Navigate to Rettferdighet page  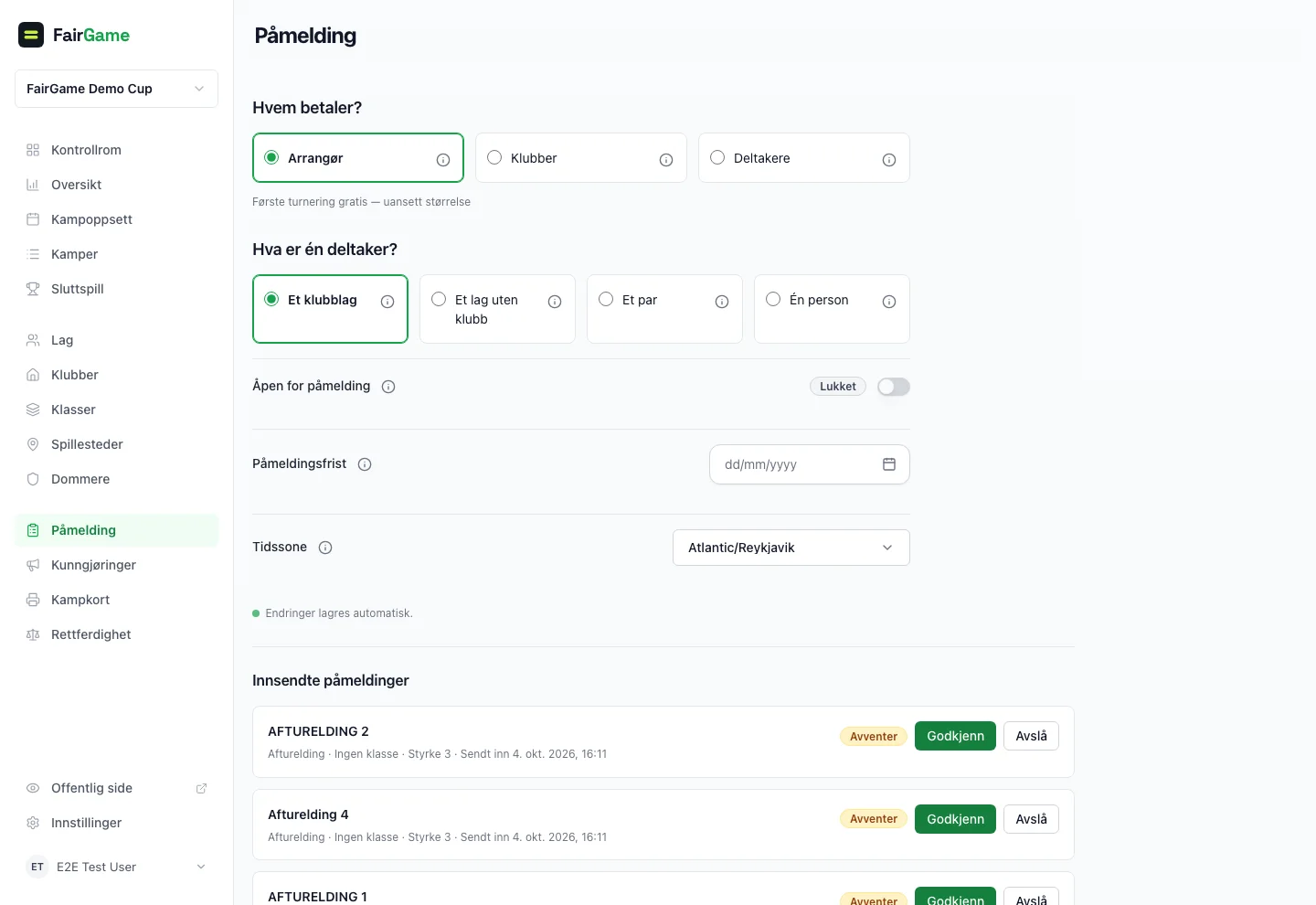click(x=116, y=634)
